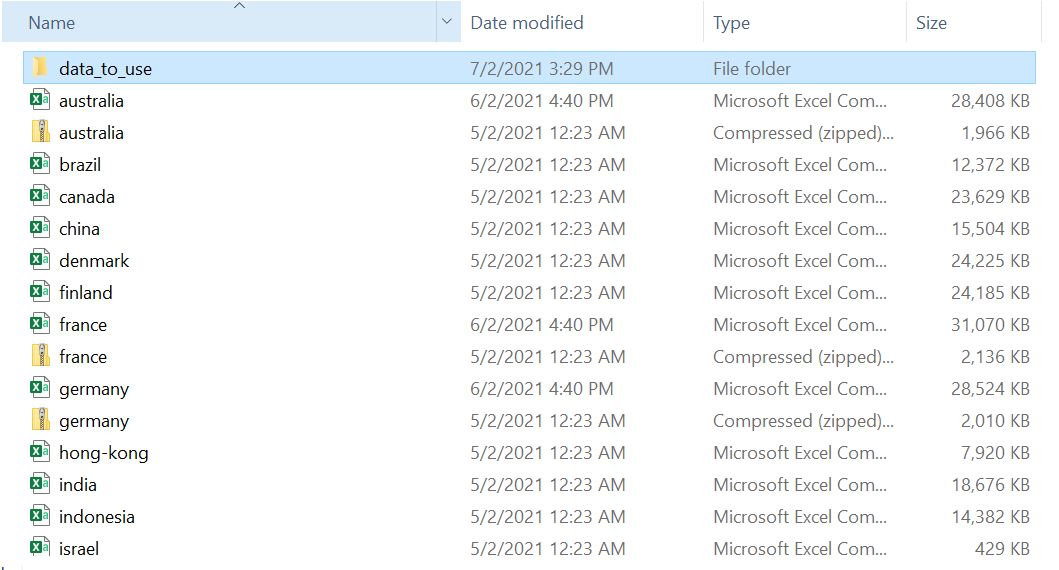The image size is (1059, 570).
Task: Click the 31,070 KB france file size
Action: 990,325
